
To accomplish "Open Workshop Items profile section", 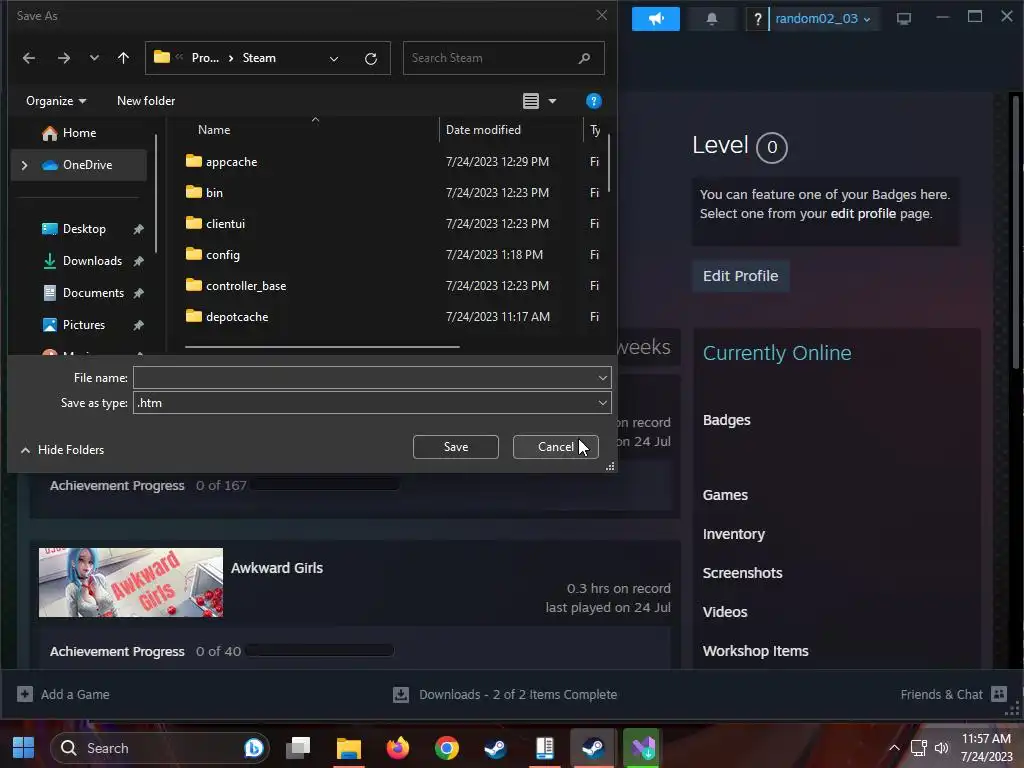I will (755, 651).
